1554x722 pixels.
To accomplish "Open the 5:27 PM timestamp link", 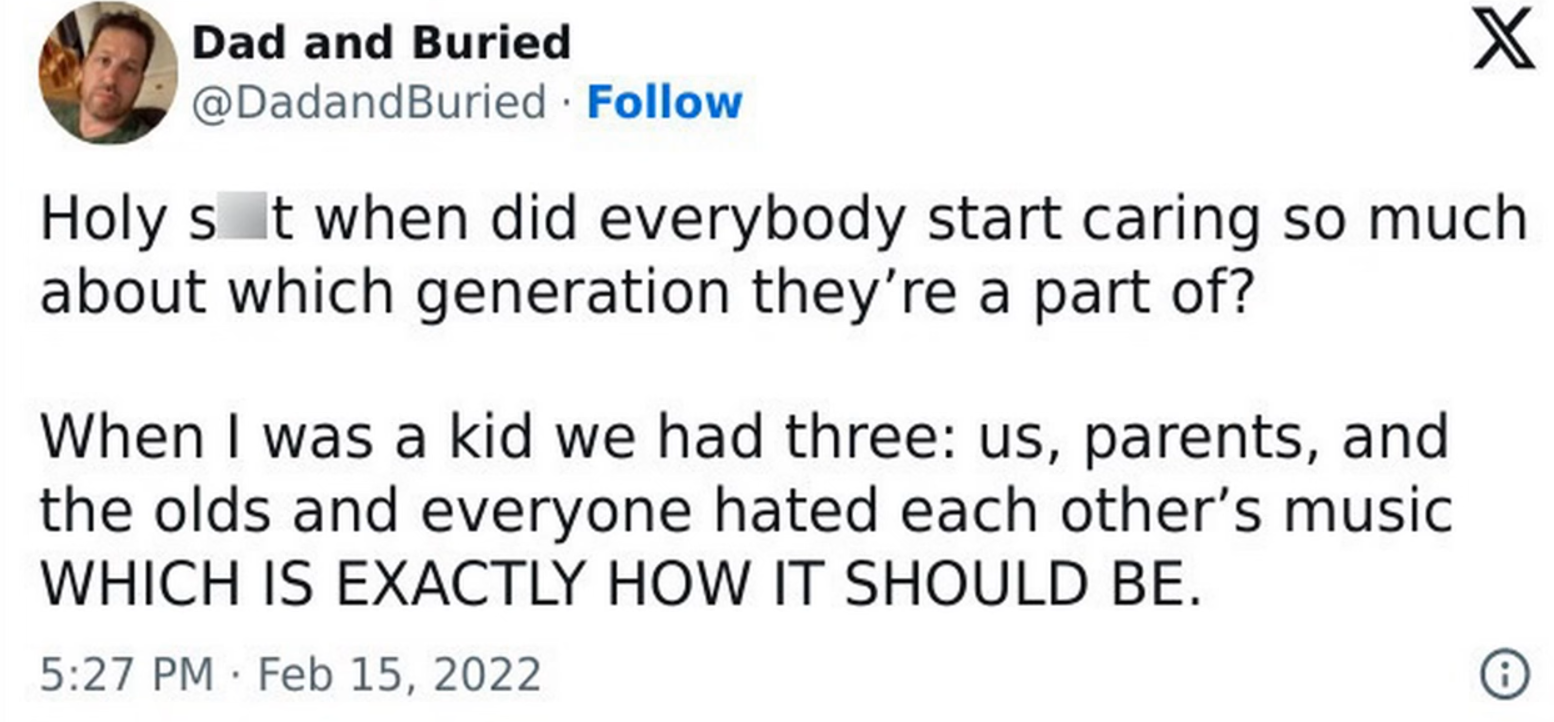I will 127,674.
